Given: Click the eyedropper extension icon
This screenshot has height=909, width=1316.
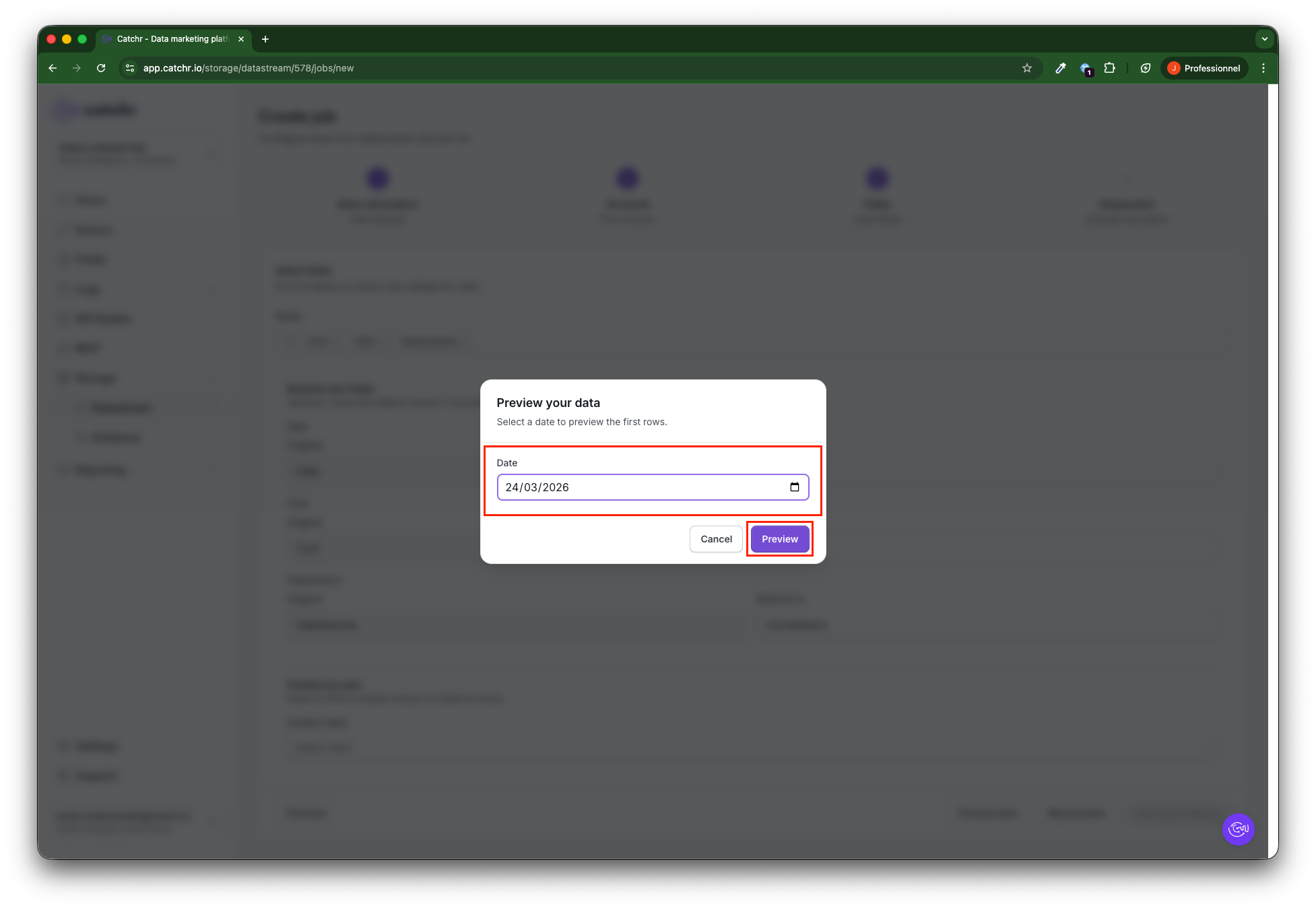Looking at the screenshot, I should (x=1061, y=68).
